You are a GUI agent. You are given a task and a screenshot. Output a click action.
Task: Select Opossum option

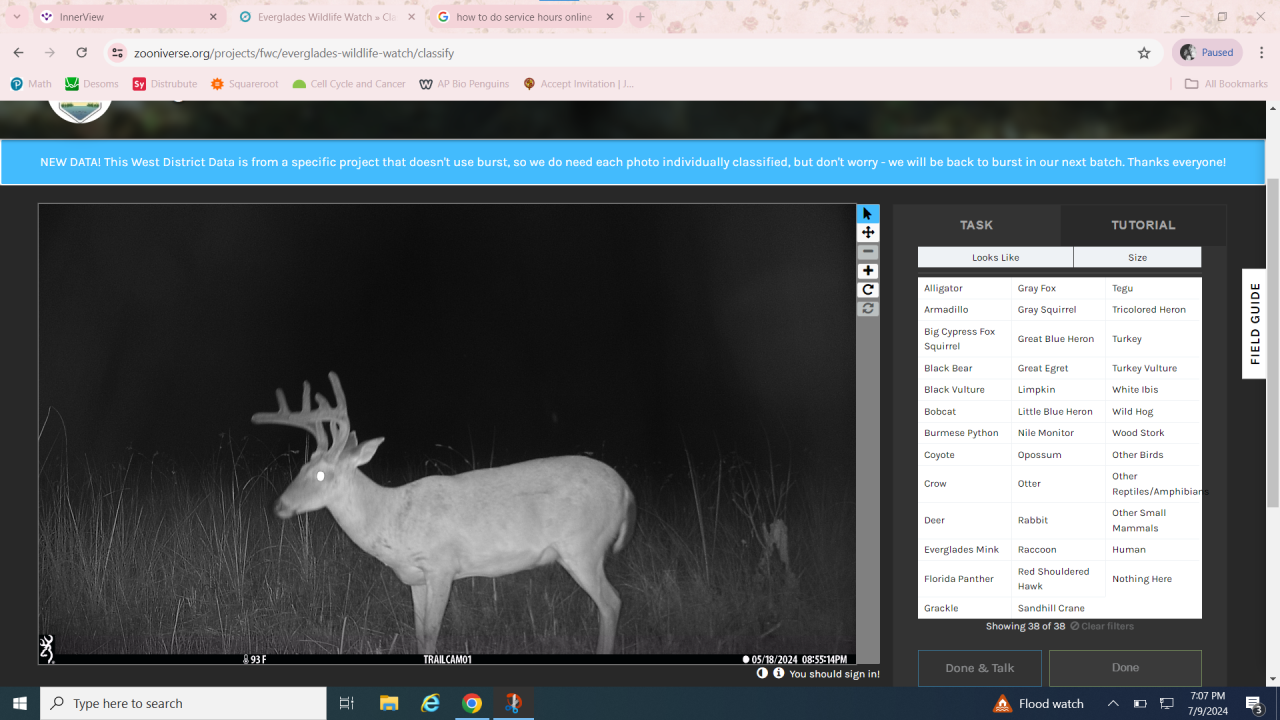pyautogui.click(x=1058, y=455)
